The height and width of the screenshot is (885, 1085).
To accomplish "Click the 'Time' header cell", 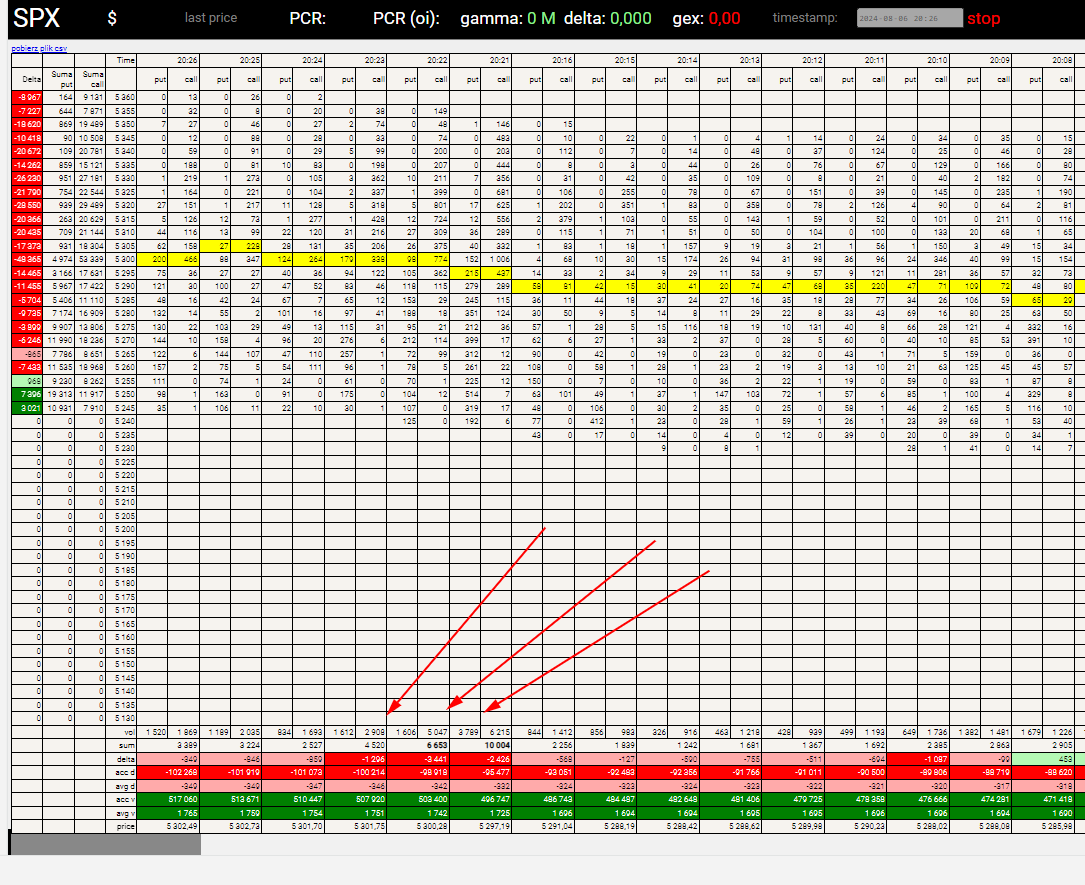I will 121,60.
